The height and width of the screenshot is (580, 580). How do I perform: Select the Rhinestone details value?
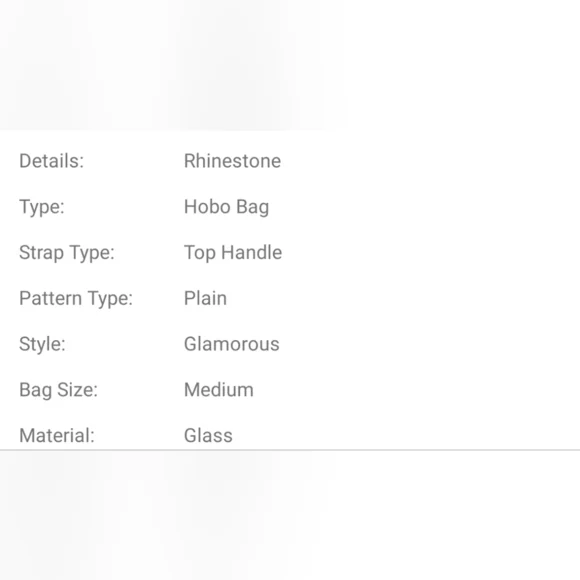[233, 161]
